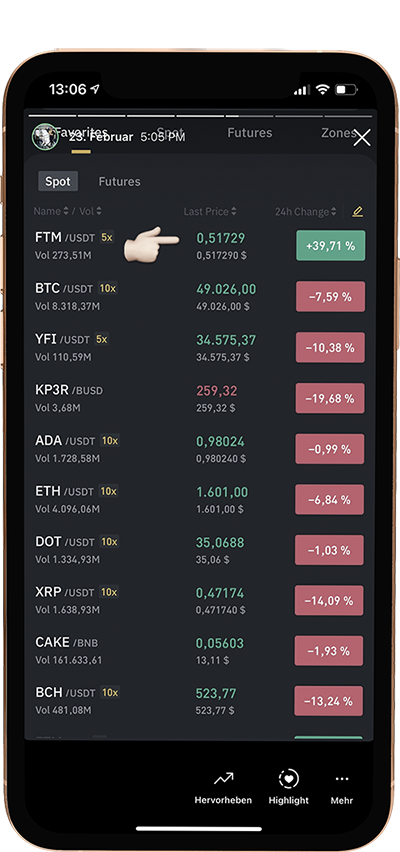Tap the Hervorheben trending arrow icon
Screen dimensions: 400x852
pyautogui.click(x=223, y=779)
